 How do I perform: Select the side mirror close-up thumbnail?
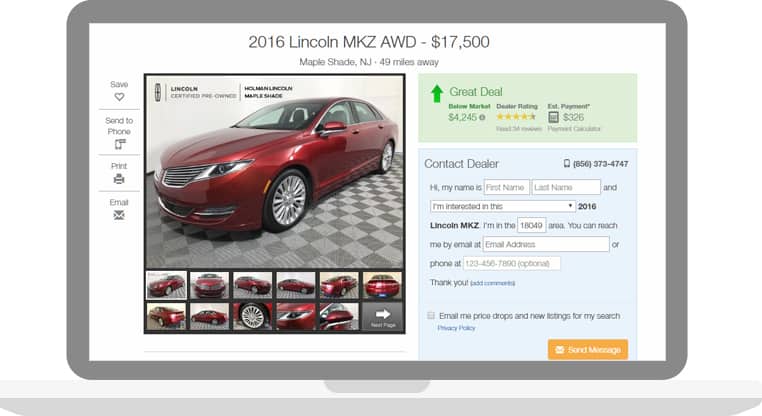coord(339,316)
